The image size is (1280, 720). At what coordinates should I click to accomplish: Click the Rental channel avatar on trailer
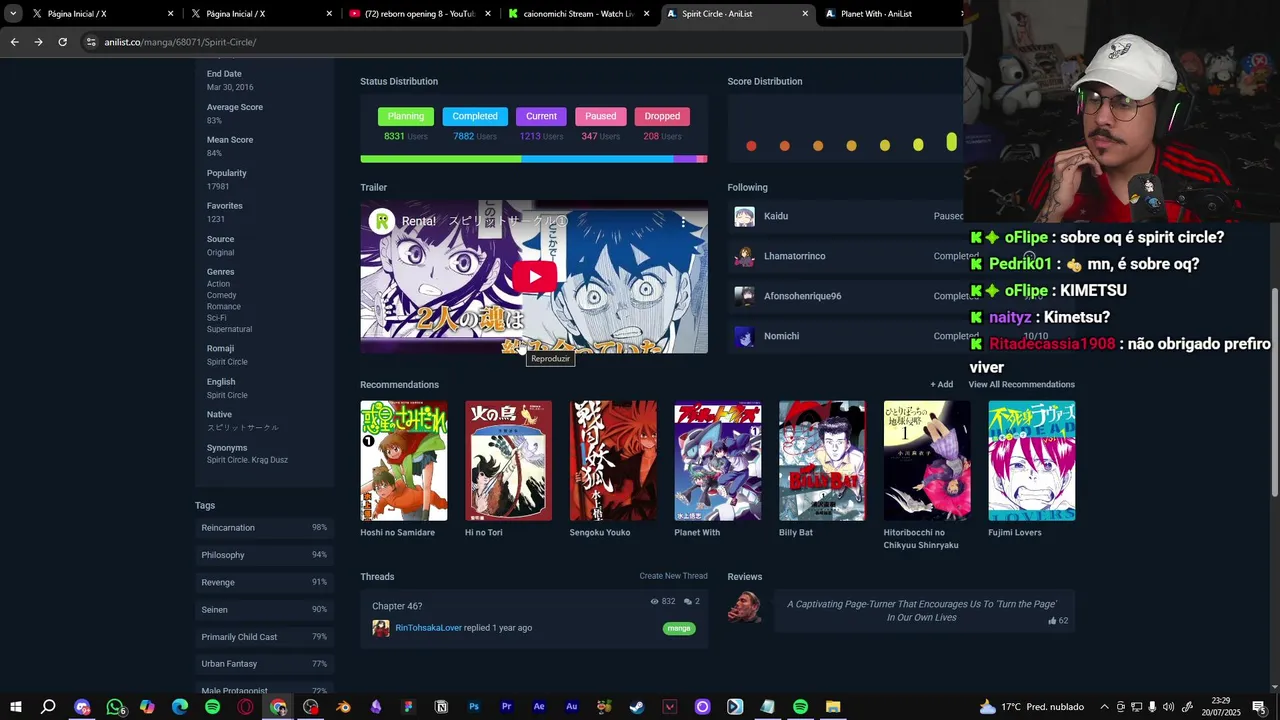tap(382, 221)
